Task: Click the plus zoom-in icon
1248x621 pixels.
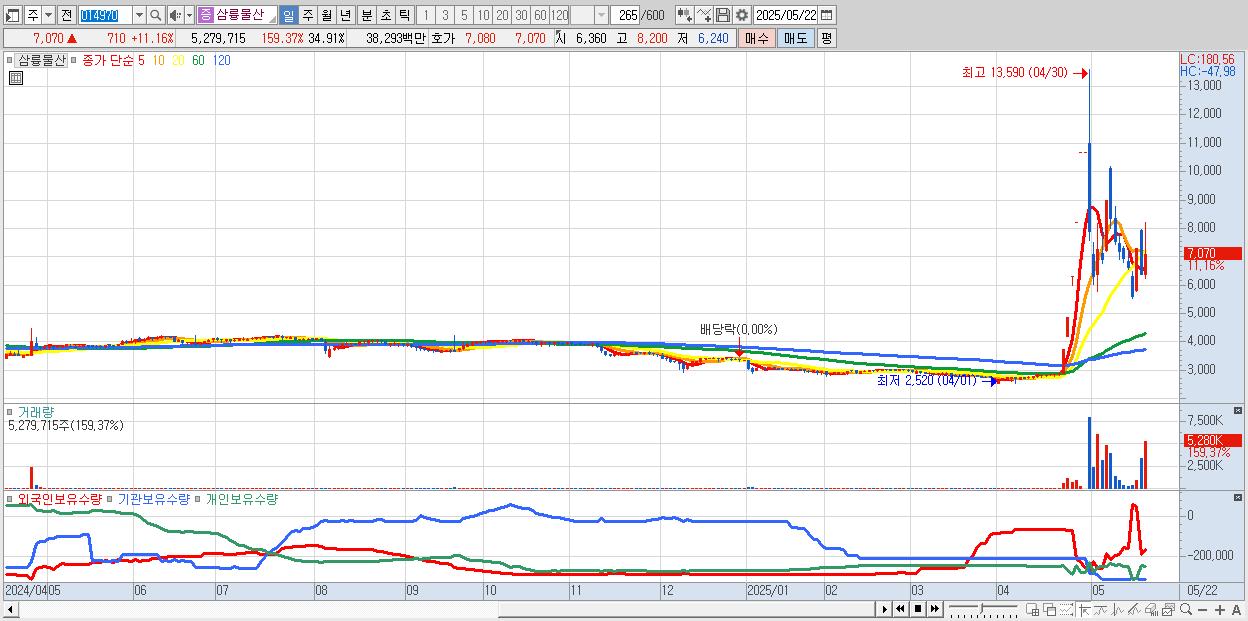Action: tap(1220, 609)
